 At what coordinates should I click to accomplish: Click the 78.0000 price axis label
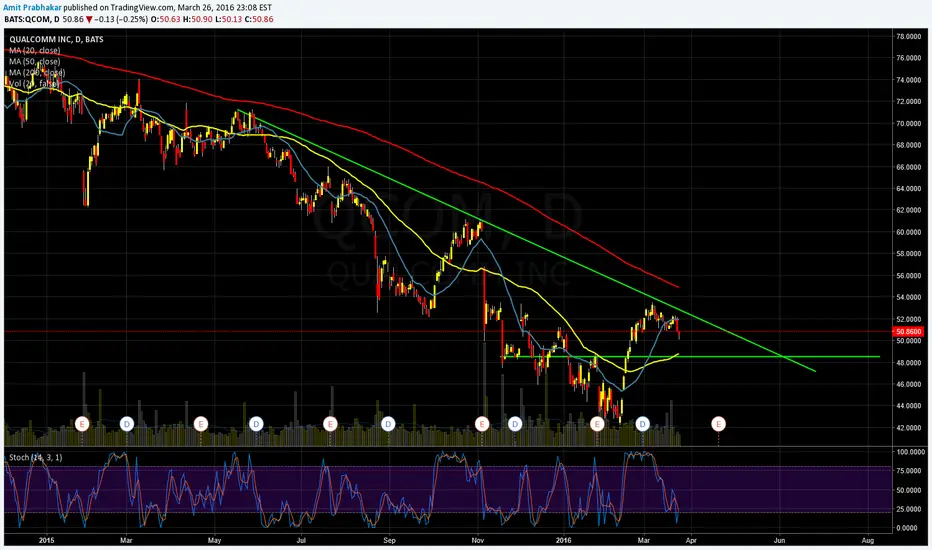click(909, 36)
